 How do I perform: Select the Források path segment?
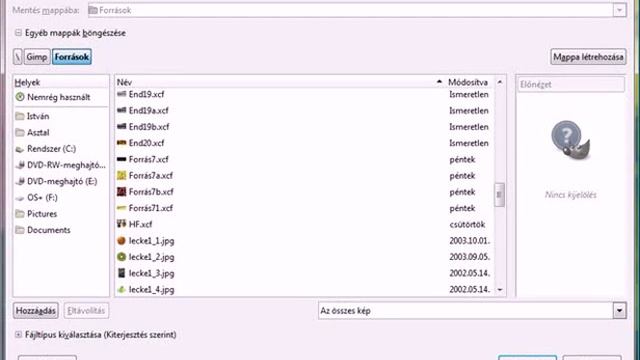point(72,57)
